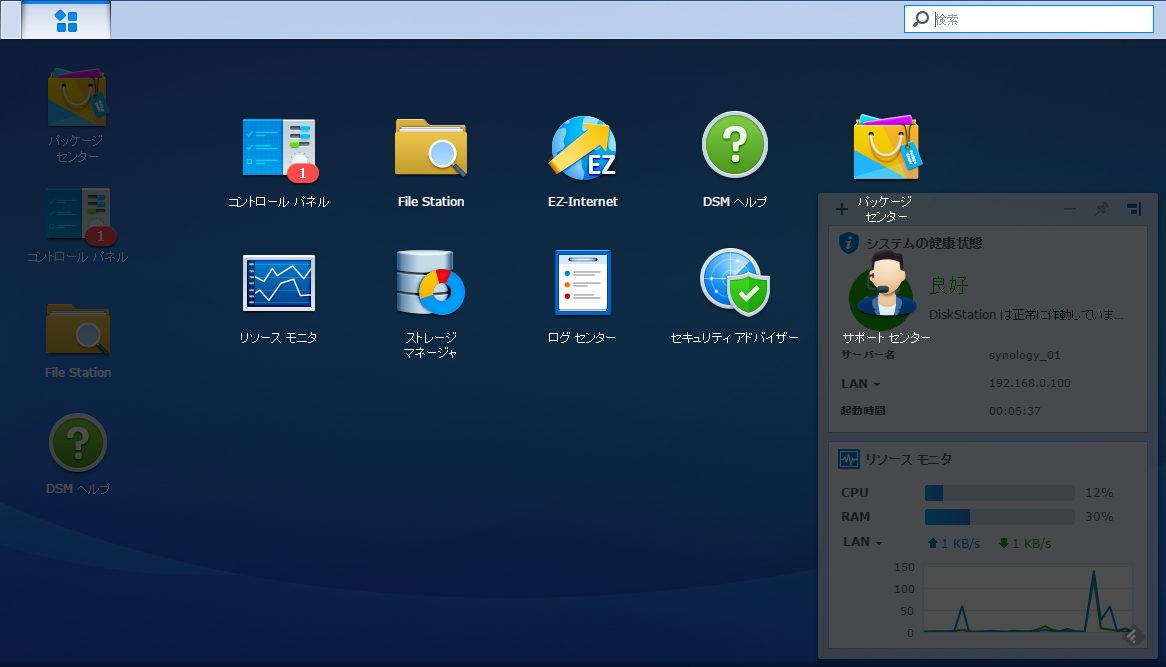Viewport: 1166px width, 667px height.
Task: Open コントロール パネル from the main menu grid
Action: (279, 147)
